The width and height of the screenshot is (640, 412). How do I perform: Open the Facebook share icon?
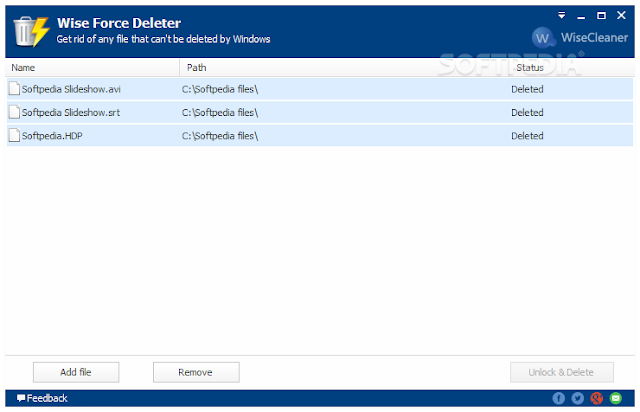coord(558,398)
